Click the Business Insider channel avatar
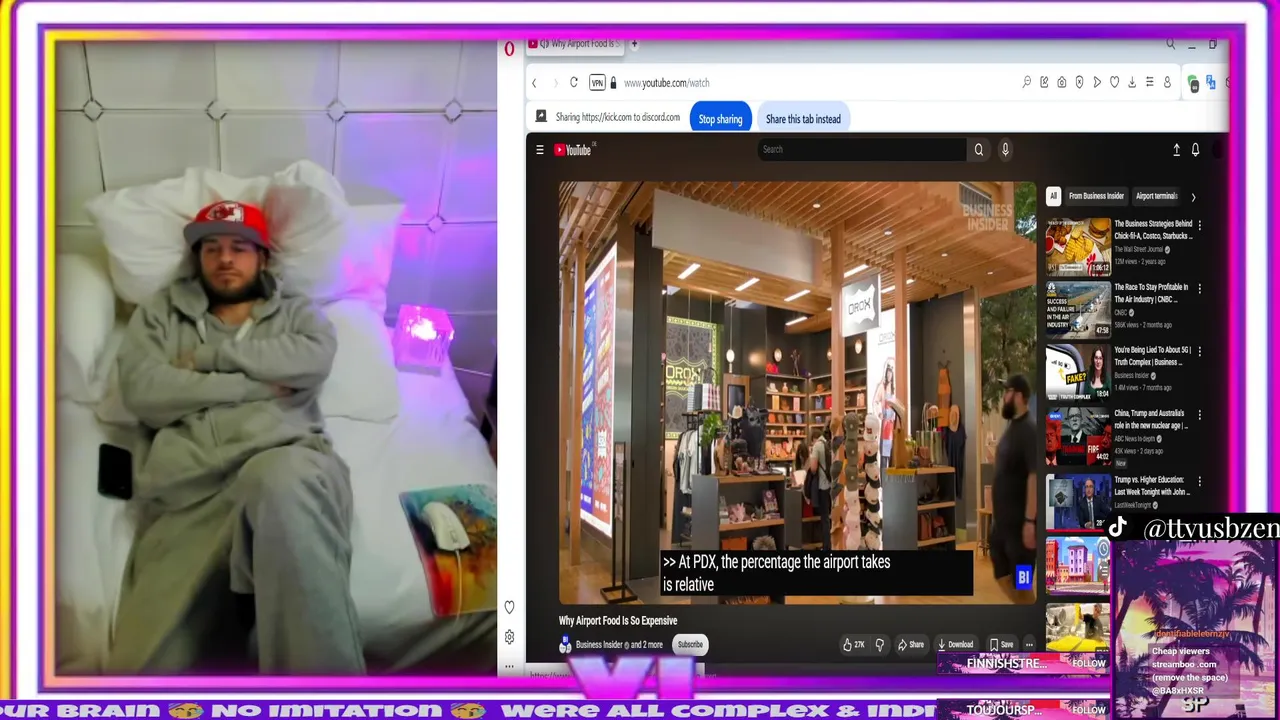Screen dimensions: 1280x720 pyautogui.click(x=565, y=645)
